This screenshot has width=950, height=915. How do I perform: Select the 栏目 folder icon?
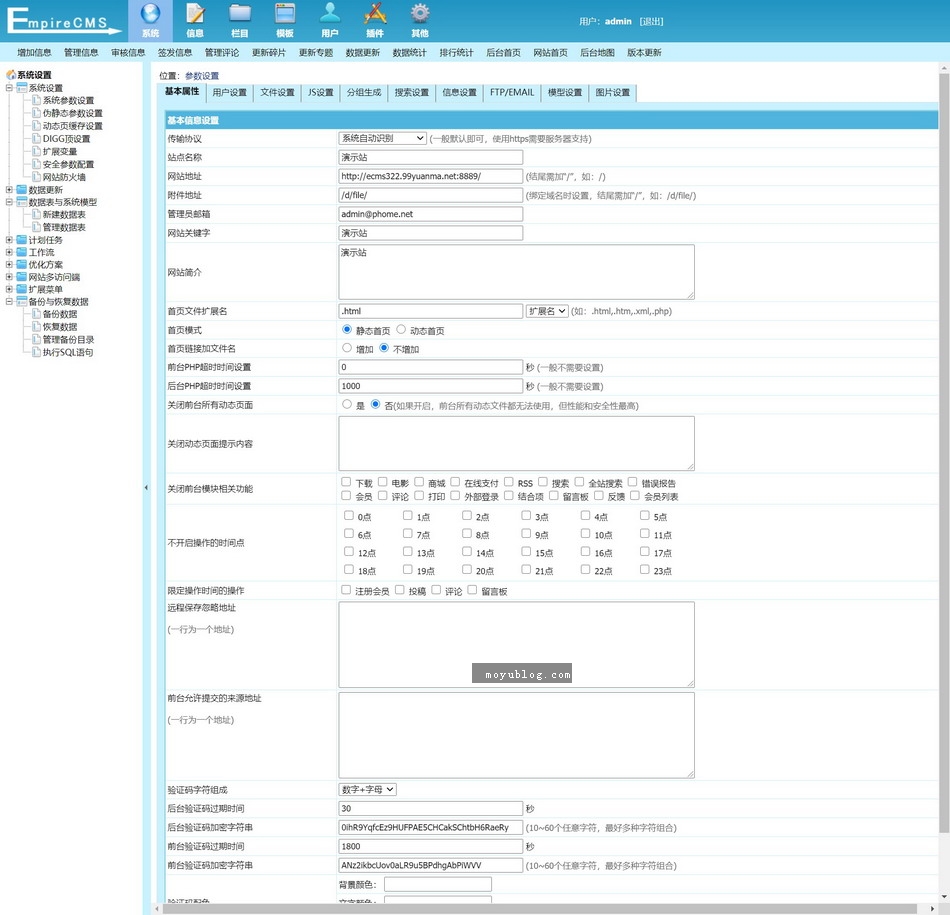tap(240, 14)
